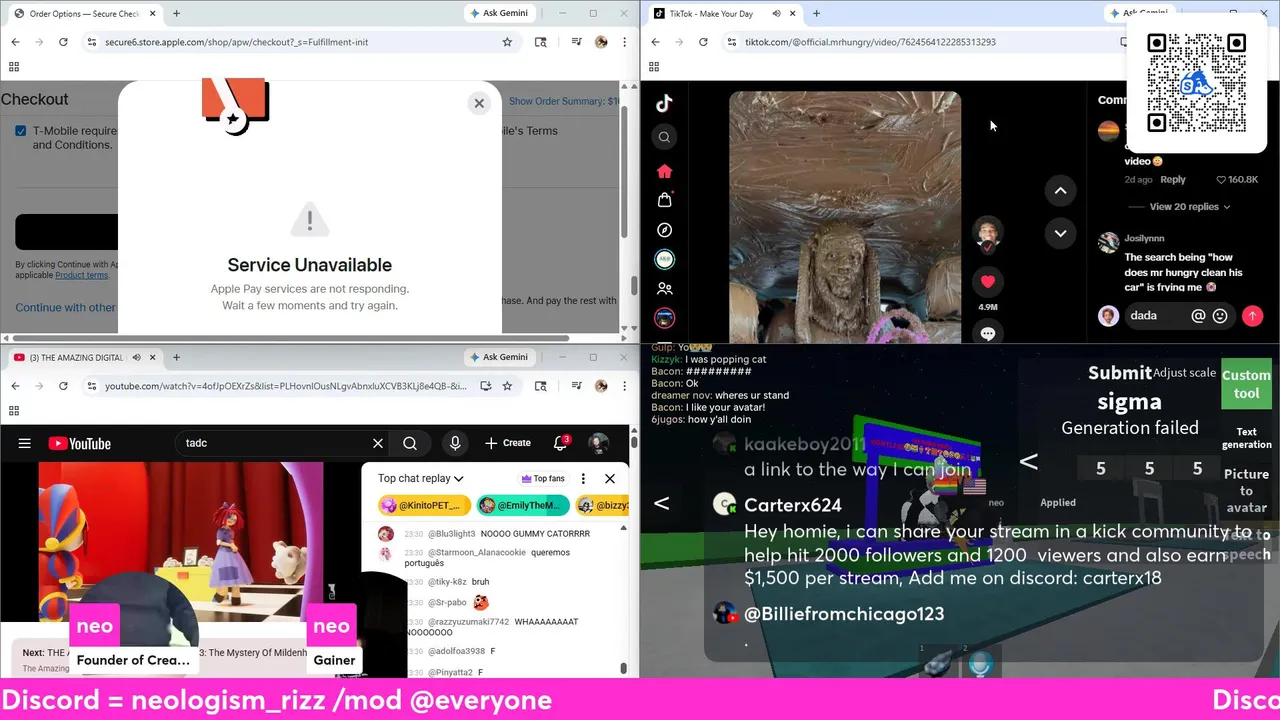
Task: Open TikTok Friends icon in sidebar
Action: point(664,289)
